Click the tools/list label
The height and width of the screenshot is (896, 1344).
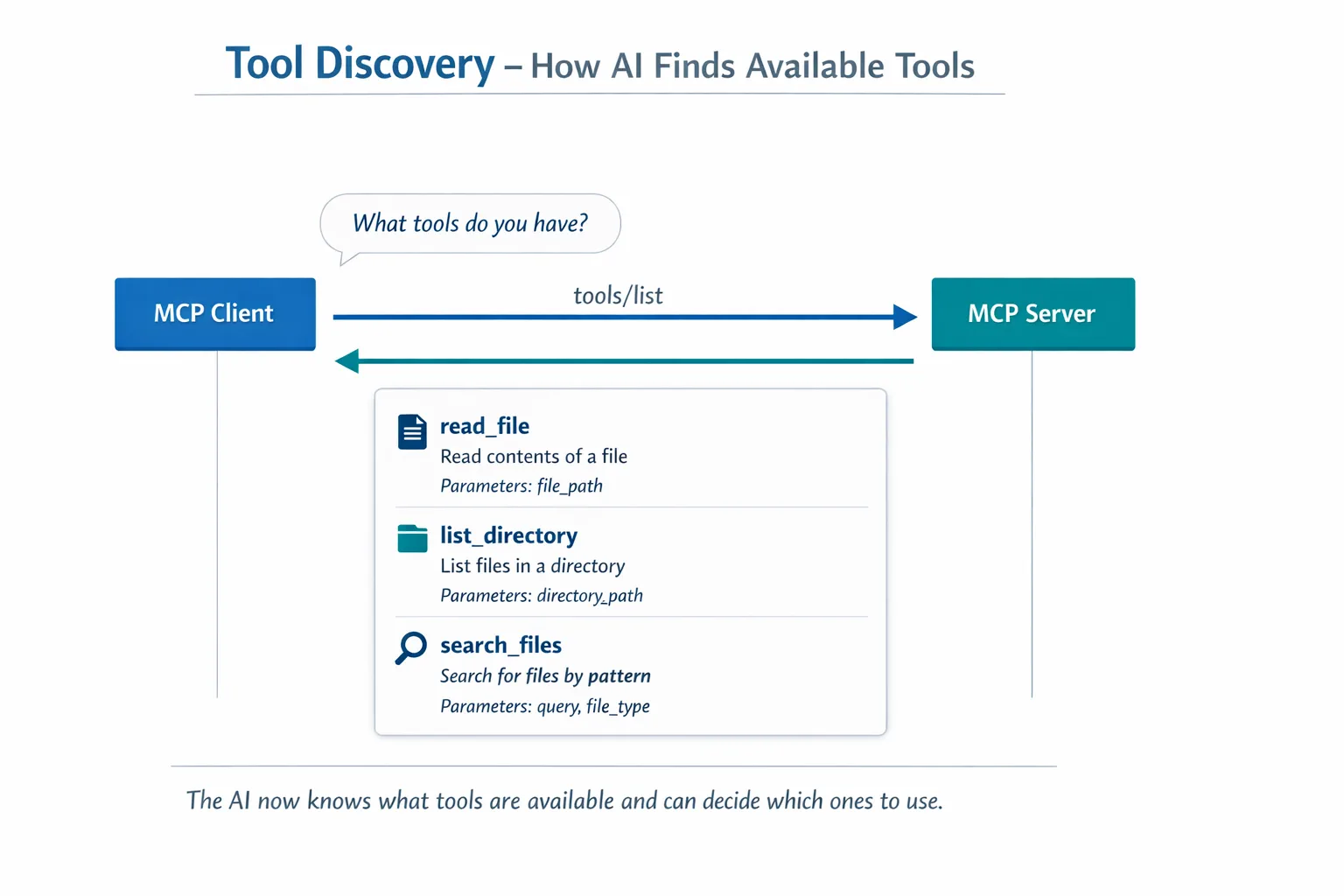[618, 296]
